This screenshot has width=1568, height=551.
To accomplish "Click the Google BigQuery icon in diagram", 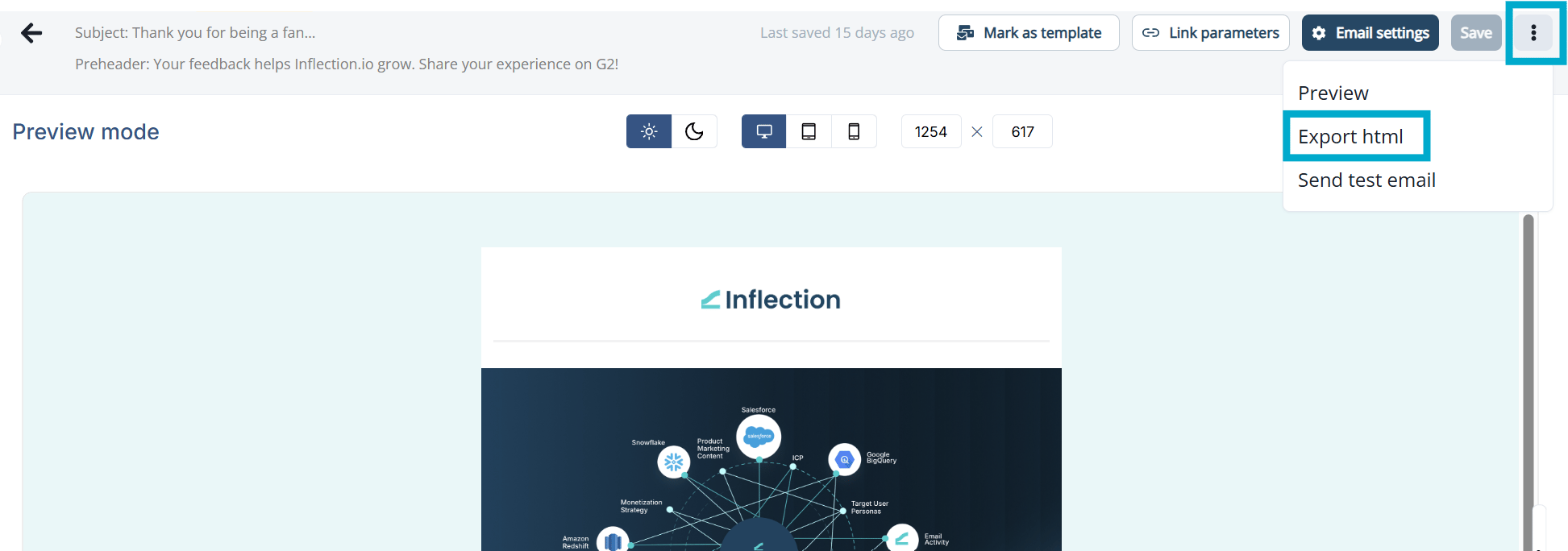I will (x=845, y=459).
